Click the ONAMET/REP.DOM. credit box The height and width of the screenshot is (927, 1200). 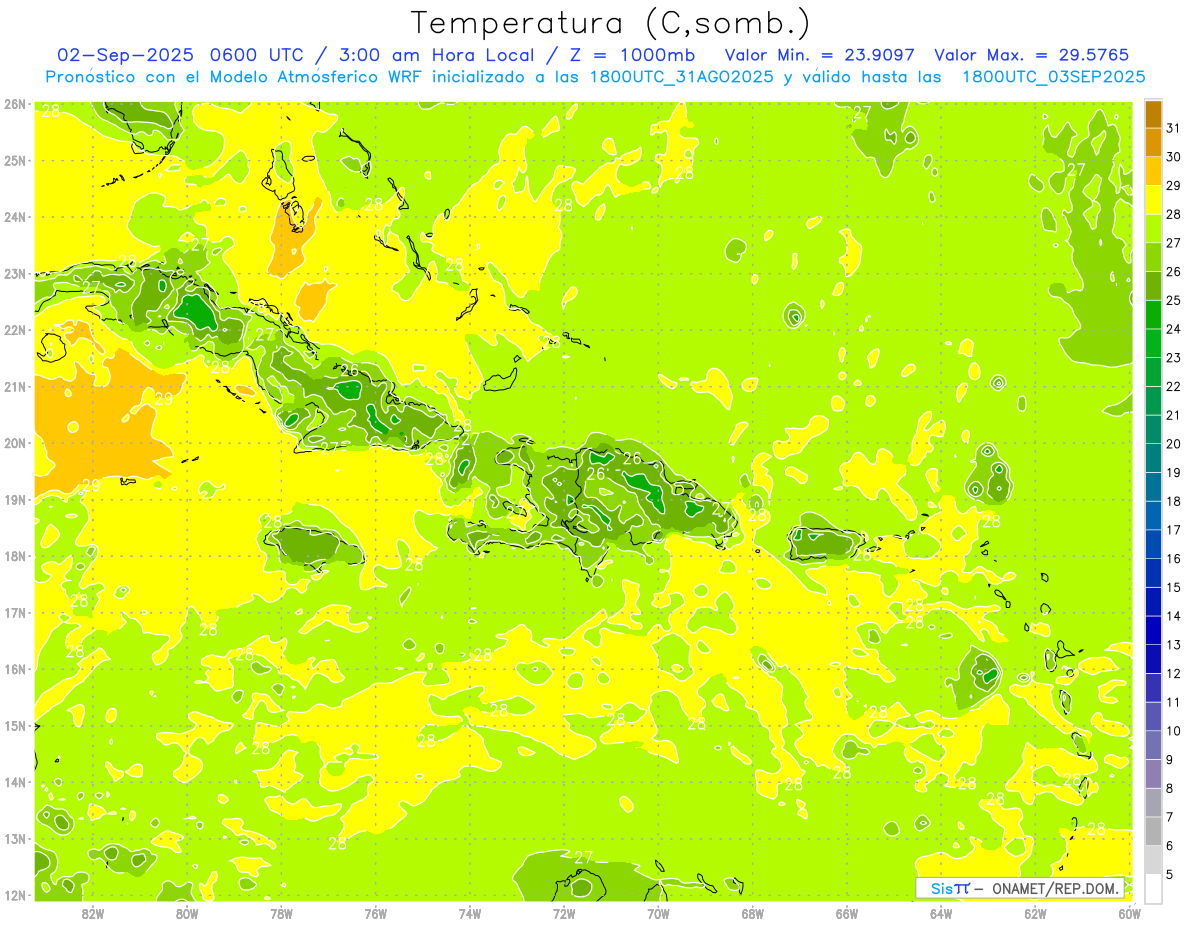click(x=1021, y=887)
